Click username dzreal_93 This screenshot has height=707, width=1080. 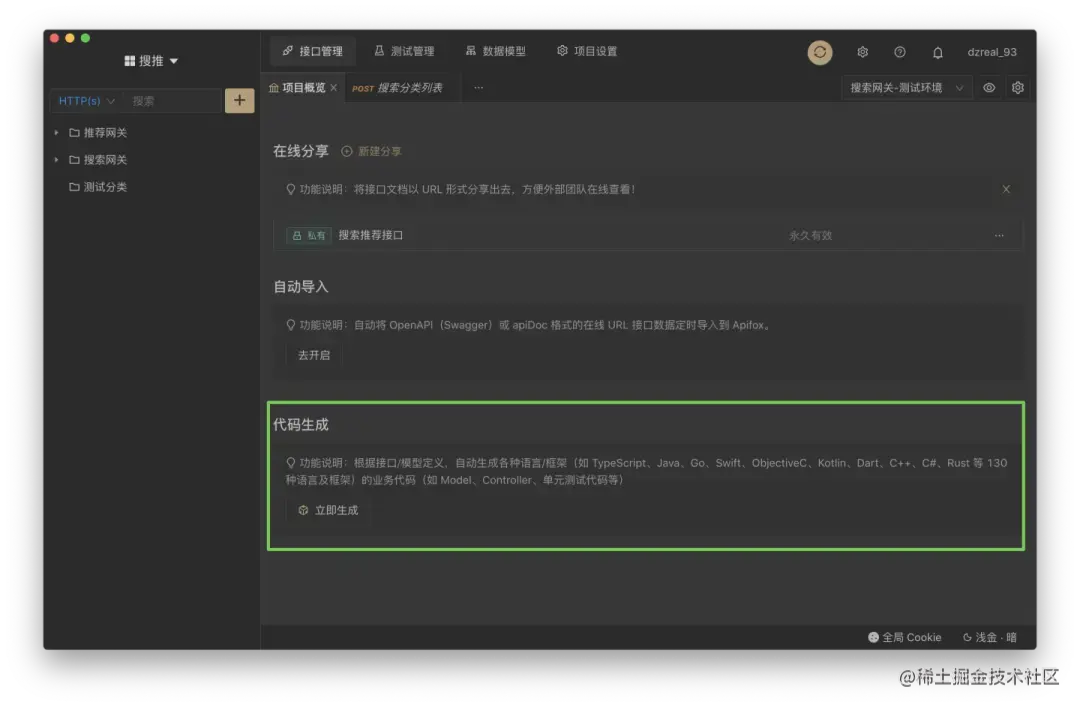tap(992, 52)
